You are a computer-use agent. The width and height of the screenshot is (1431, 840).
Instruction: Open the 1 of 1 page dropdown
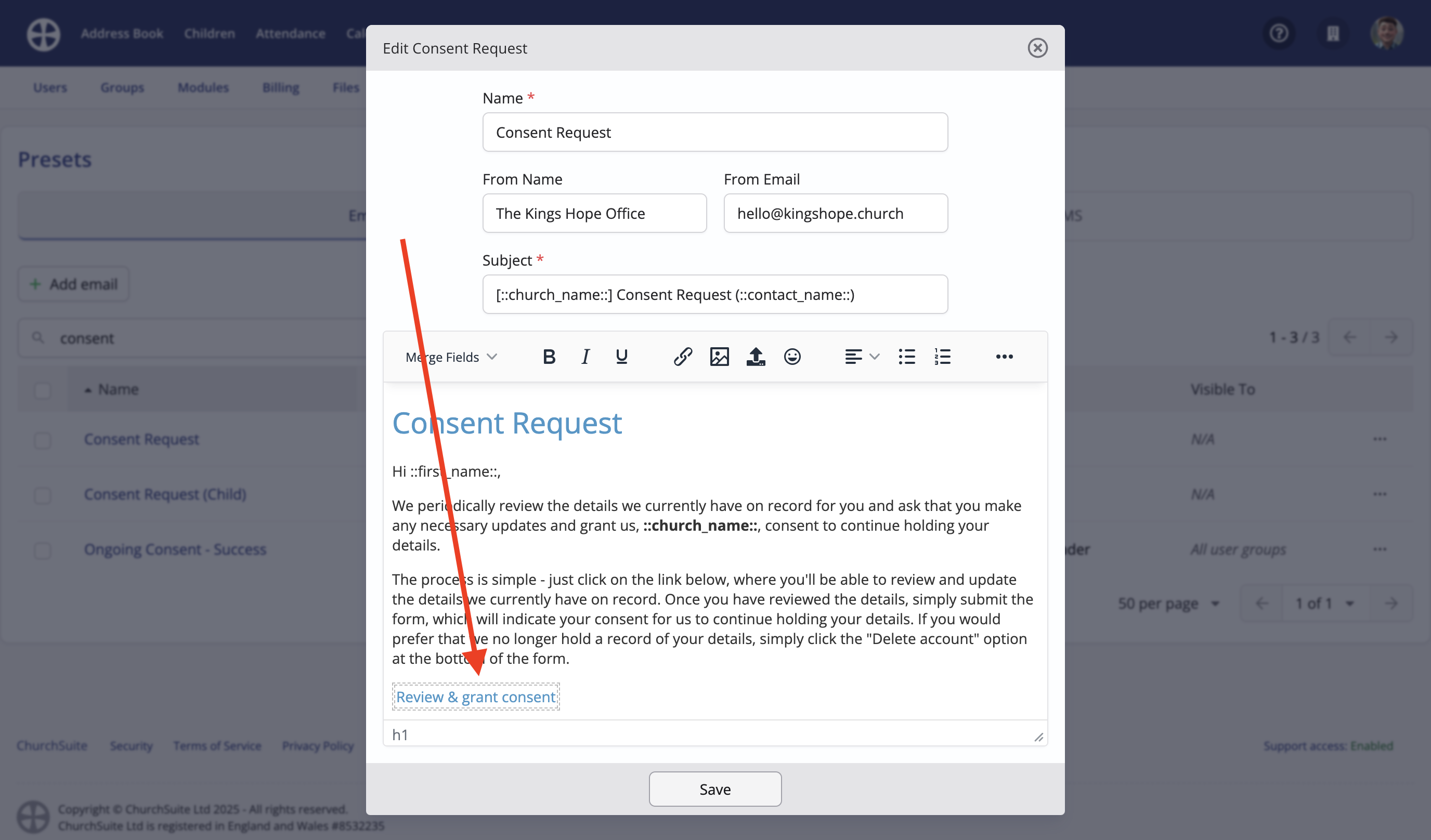pyautogui.click(x=1325, y=603)
